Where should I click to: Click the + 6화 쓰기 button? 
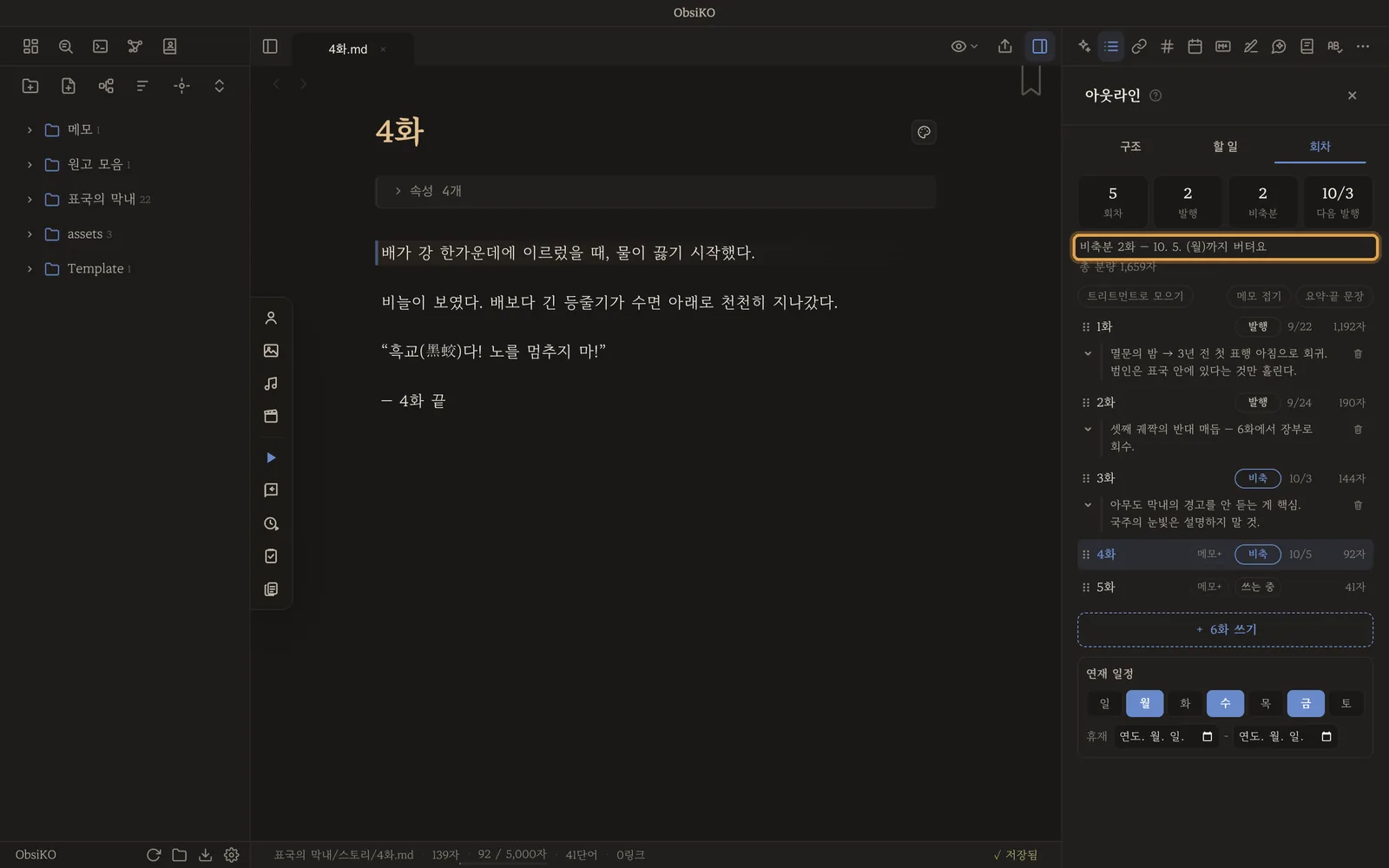click(x=1225, y=629)
